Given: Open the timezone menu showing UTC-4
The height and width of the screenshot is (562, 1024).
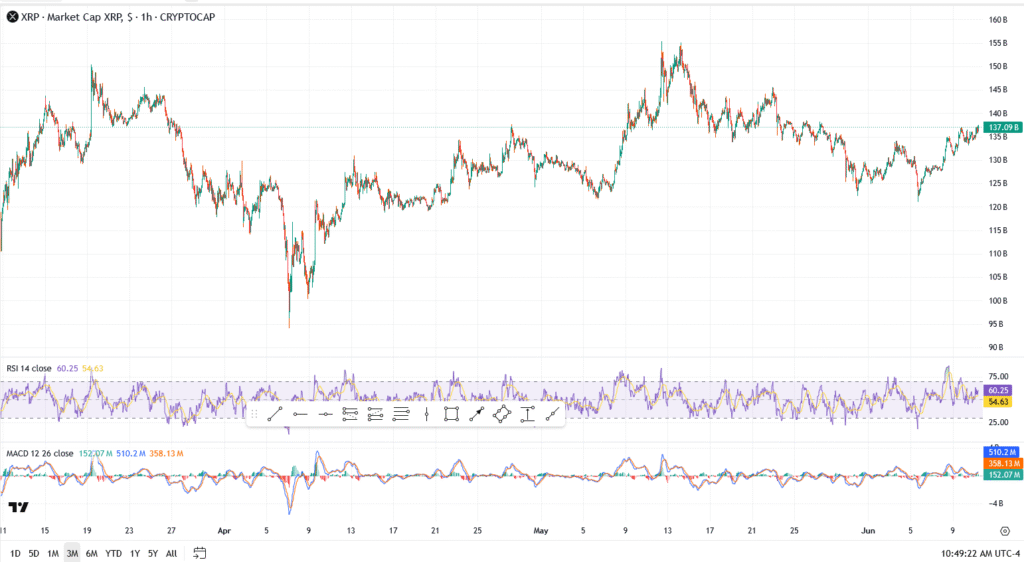Looking at the screenshot, I should [x=994, y=553].
